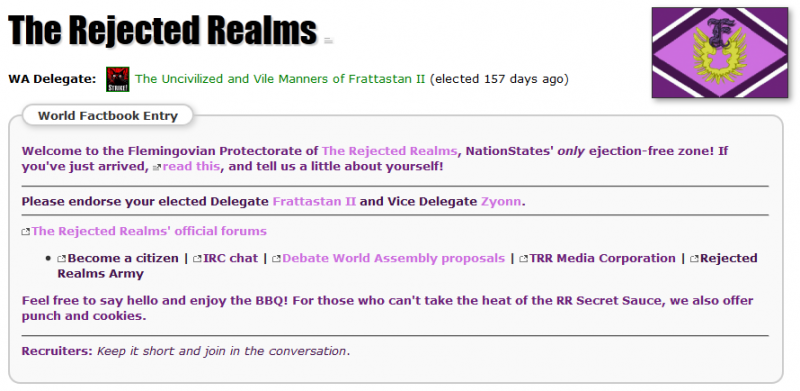Image resolution: width=800 pixels, height=391 pixels.
Task: Open the IRC chat link
Action: (x=231, y=258)
